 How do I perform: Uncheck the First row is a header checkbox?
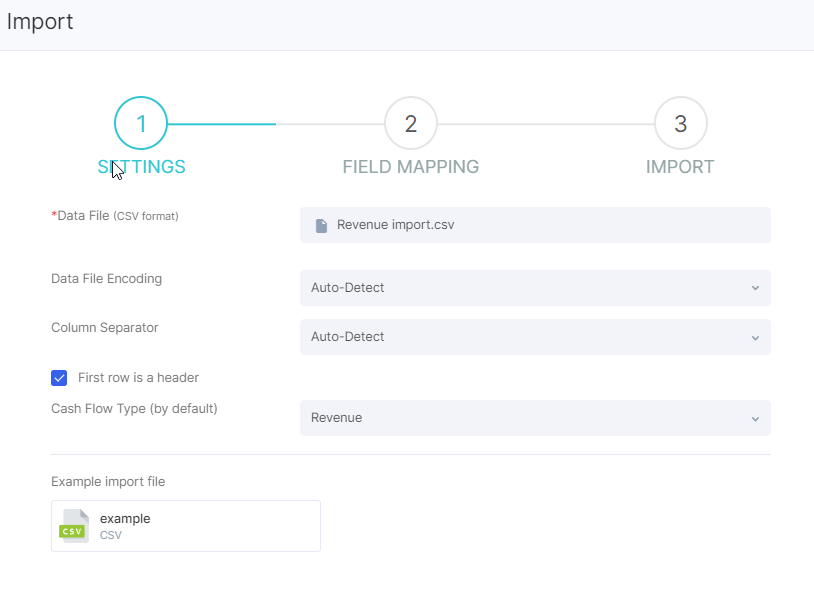pos(59,378)
